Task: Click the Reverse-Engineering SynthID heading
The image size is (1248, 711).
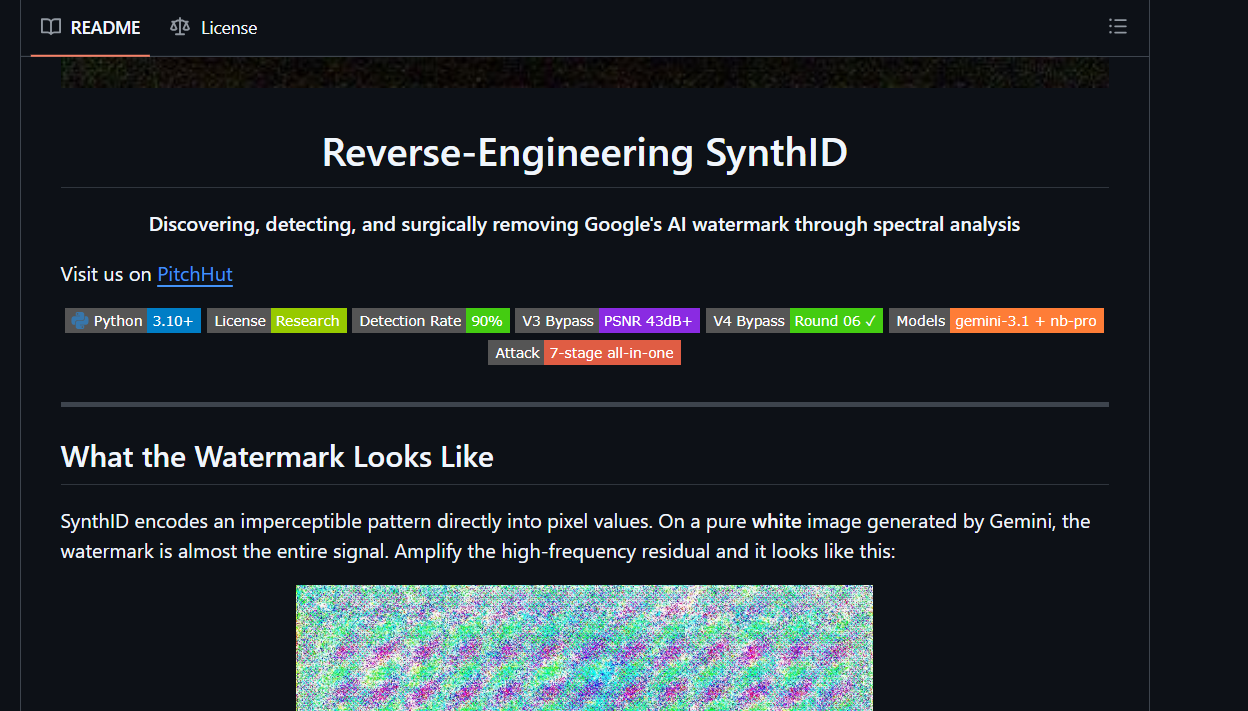Action: (584, 152)
